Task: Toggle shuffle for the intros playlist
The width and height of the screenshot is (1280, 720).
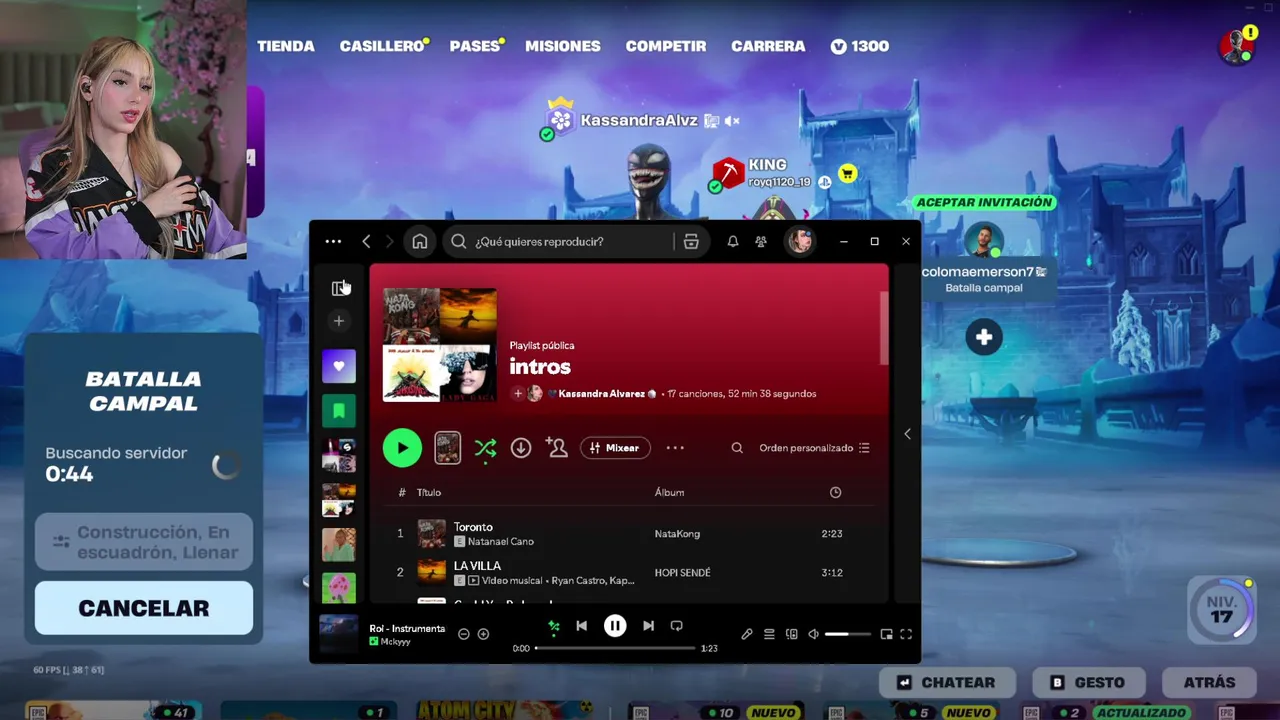Action: click(485, 448)
